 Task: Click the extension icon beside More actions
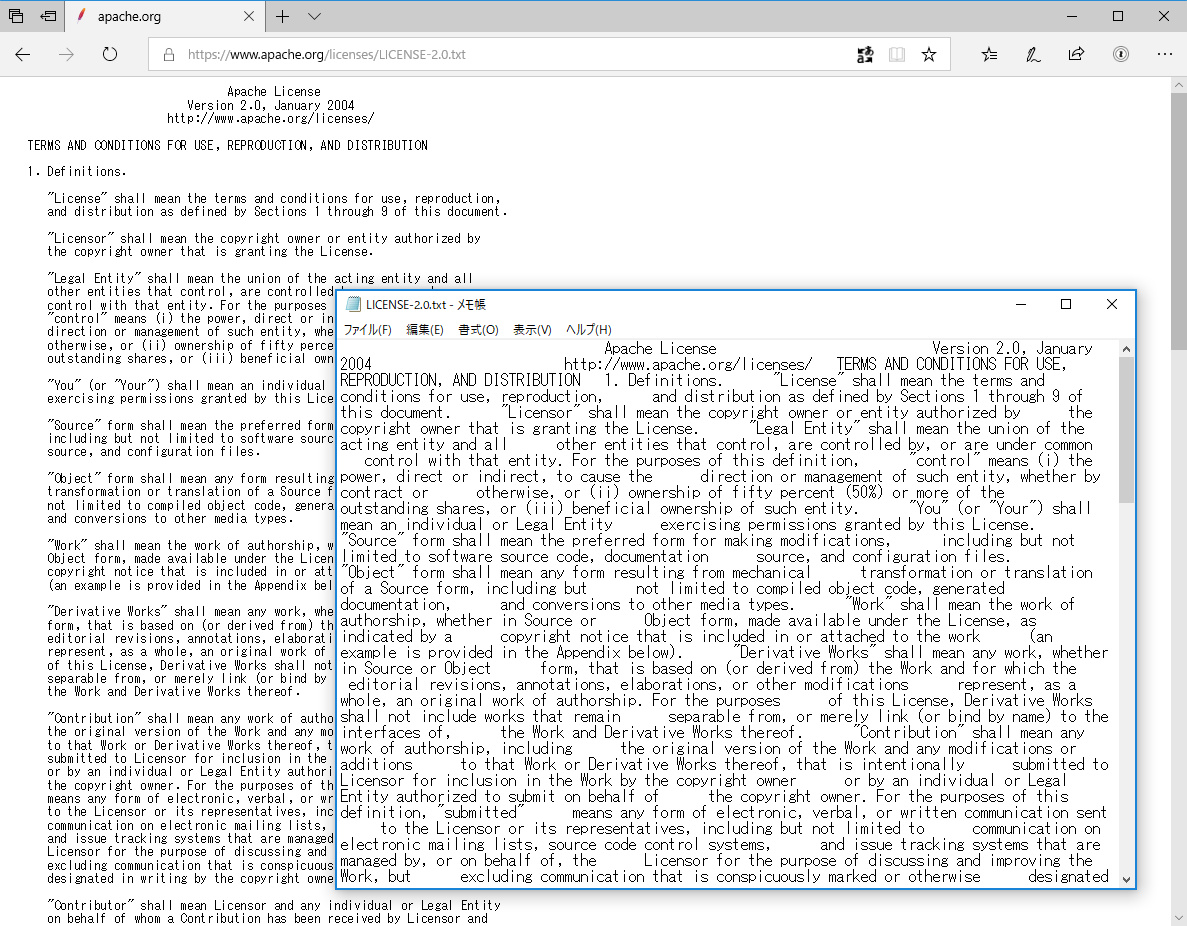coord(1121,55)
